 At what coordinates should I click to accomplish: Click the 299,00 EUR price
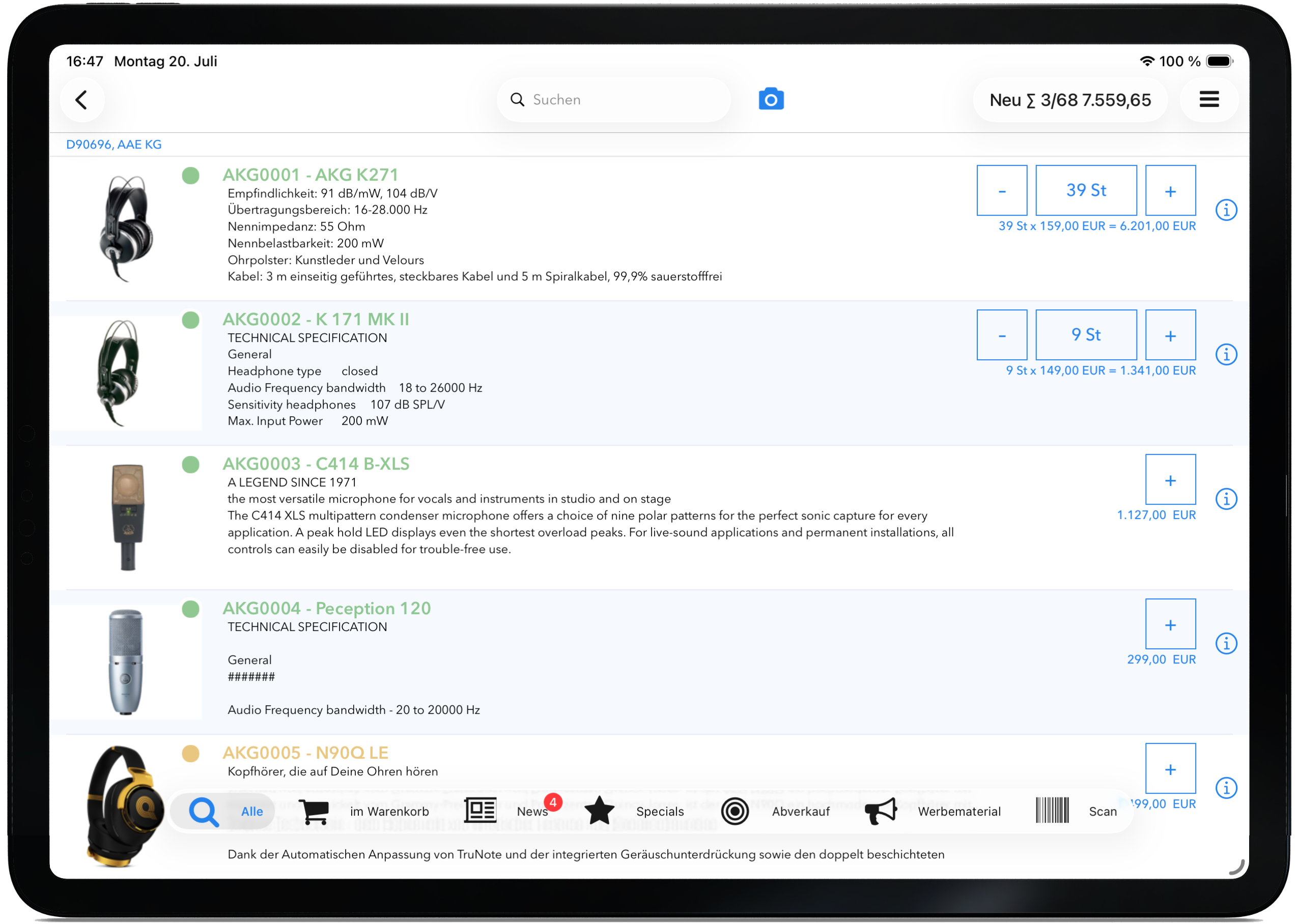[x=1162, y=659]
